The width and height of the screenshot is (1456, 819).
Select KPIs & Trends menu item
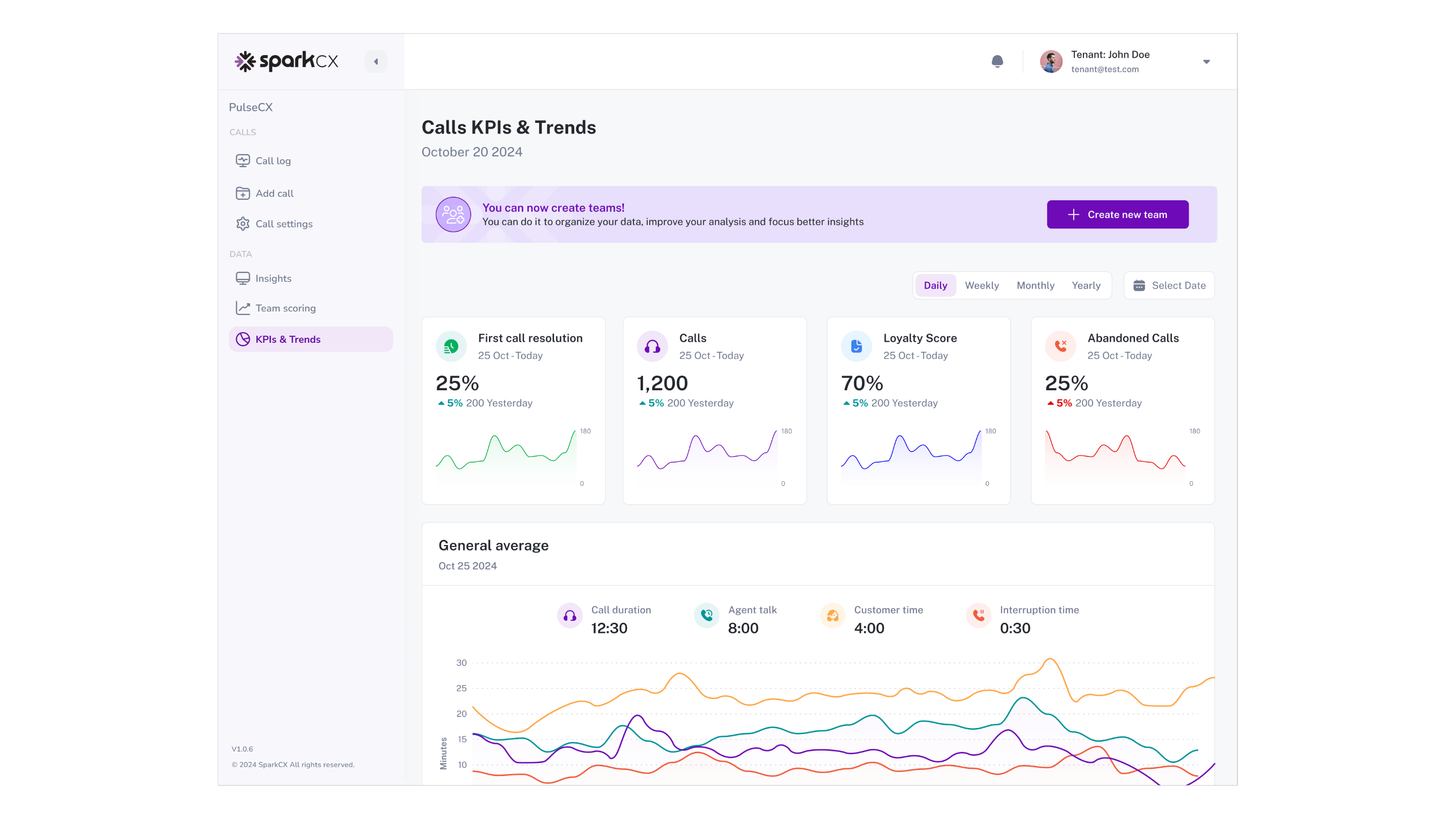coord(311,339)
